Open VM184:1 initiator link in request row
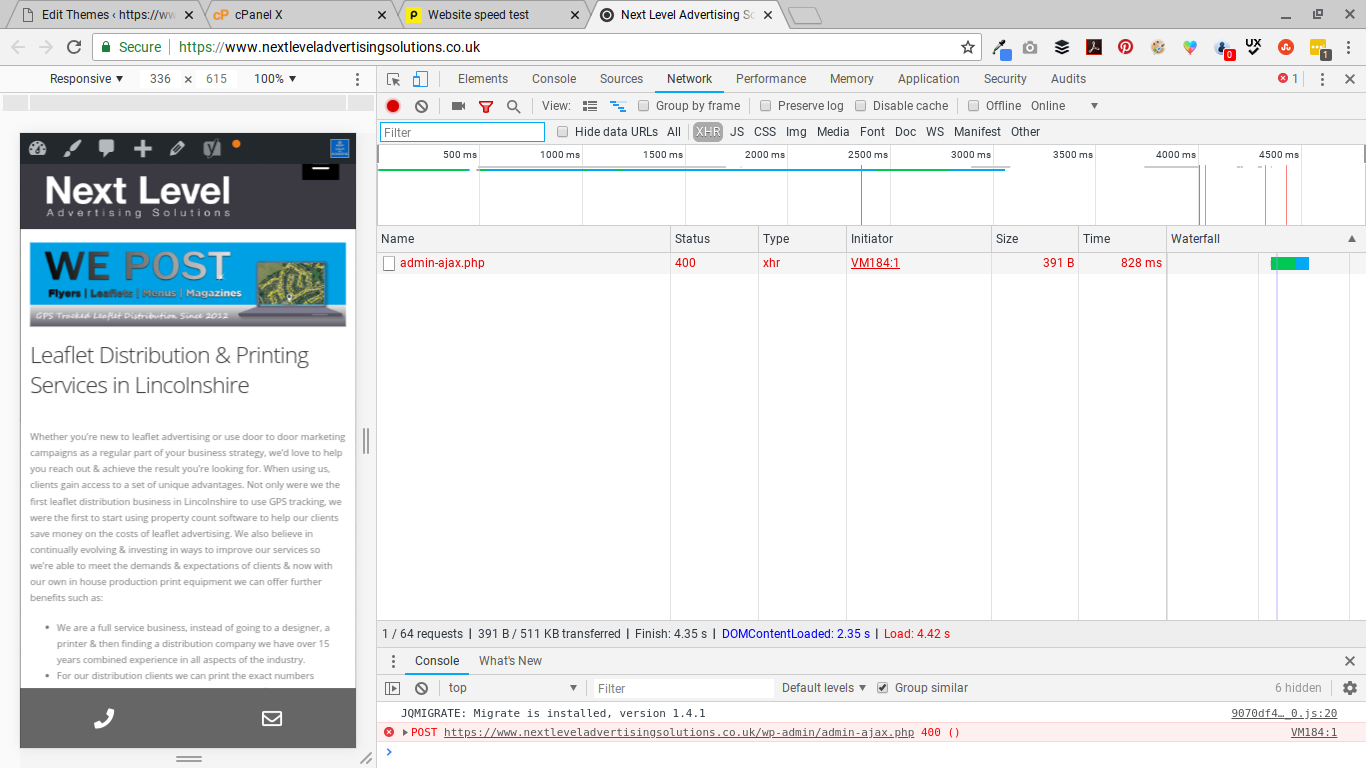 coord(875,263)
